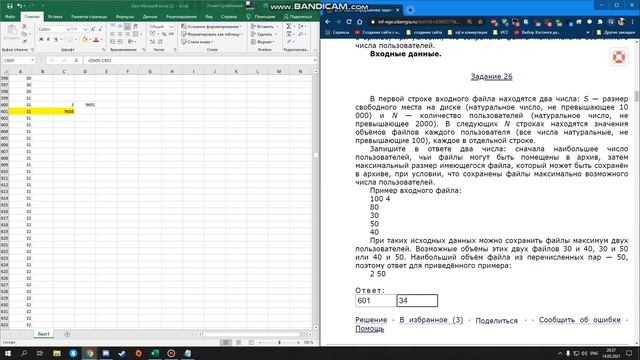Open the Помощь link
The height and width of the screenshot is (360, 640).
tap(369, 329)
